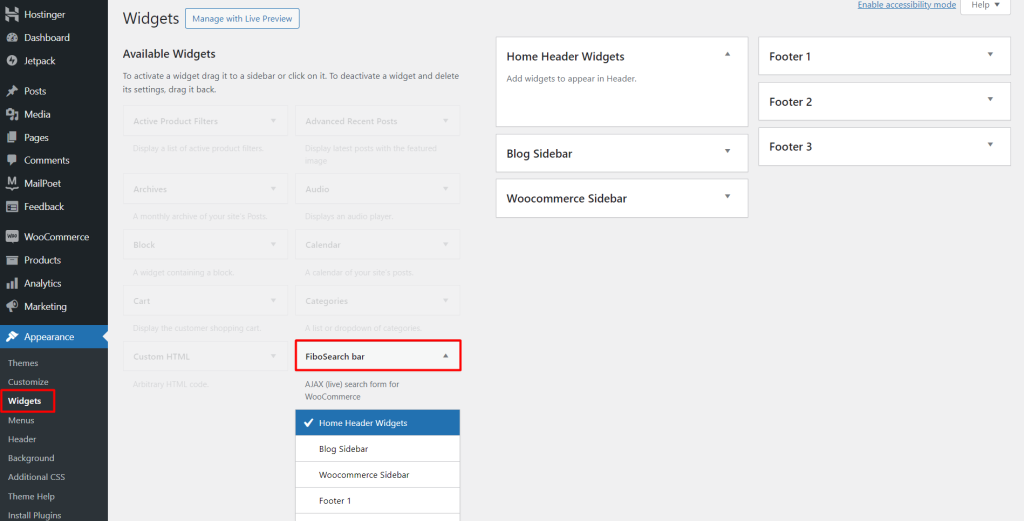Image resolution: width=1024 pixels, height=521 pixels.
Task: Click the WooCommerce logo icon
Action: (12, 237)
